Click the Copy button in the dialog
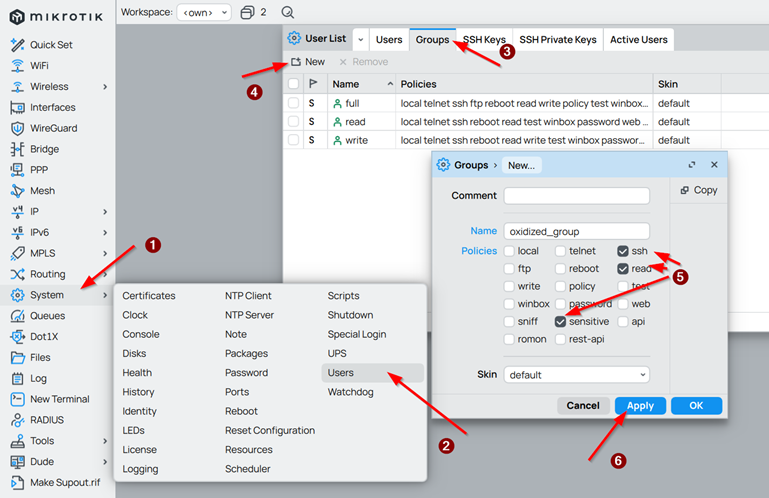The image size is (769, 498). [699, 190]
